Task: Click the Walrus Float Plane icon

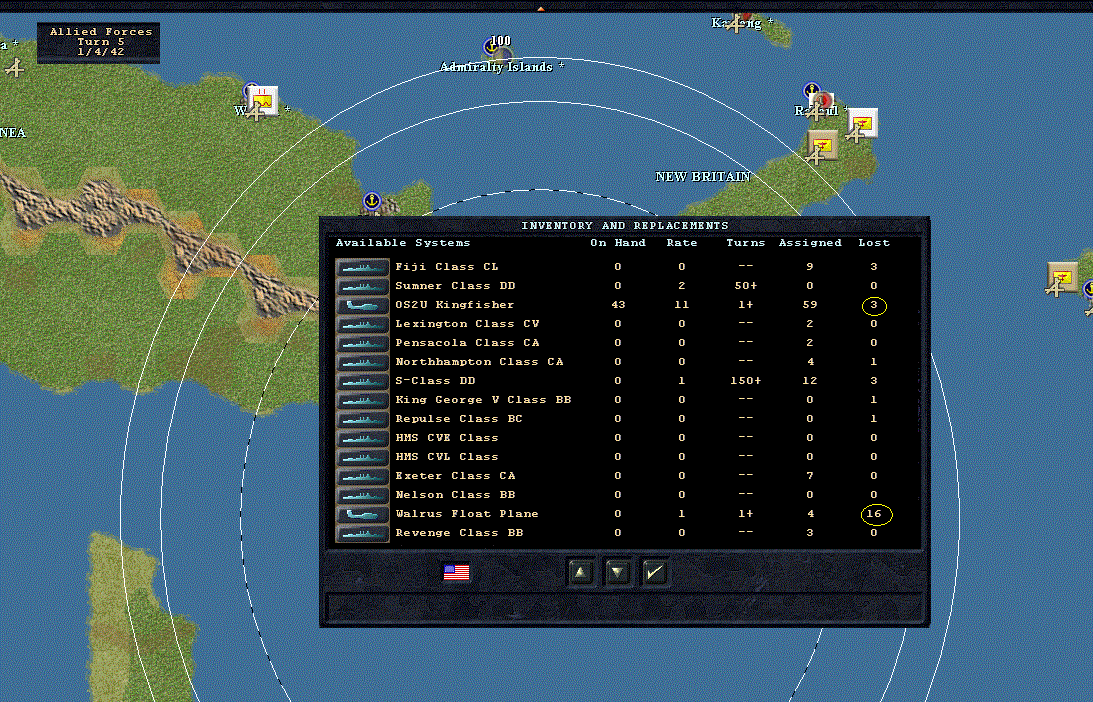Action: [x=362, y=514]
